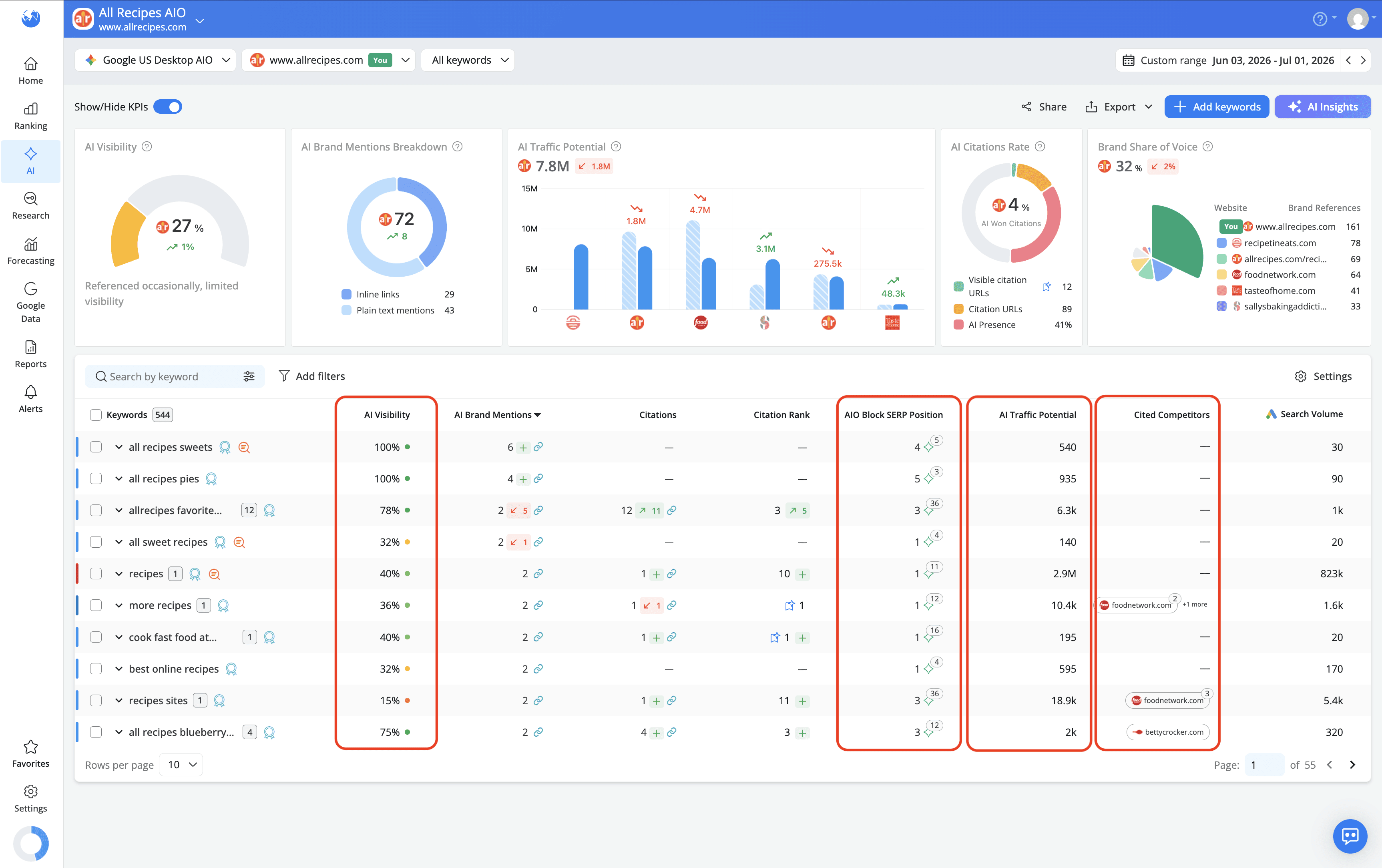Click the page number input field

(x=1264, y=765)
